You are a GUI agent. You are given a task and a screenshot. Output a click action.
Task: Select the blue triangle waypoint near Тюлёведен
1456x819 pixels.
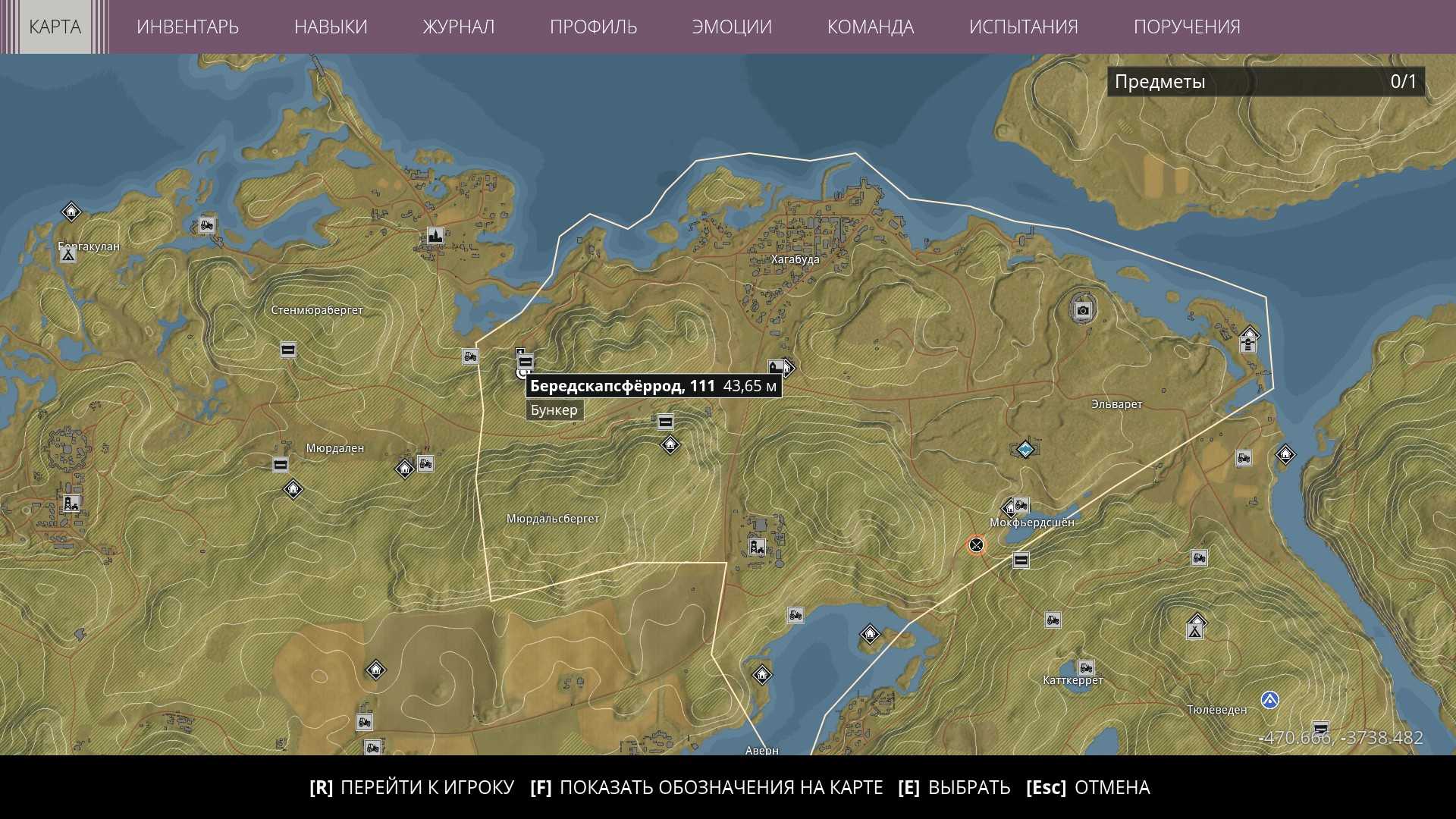(x=1270, y=700)
